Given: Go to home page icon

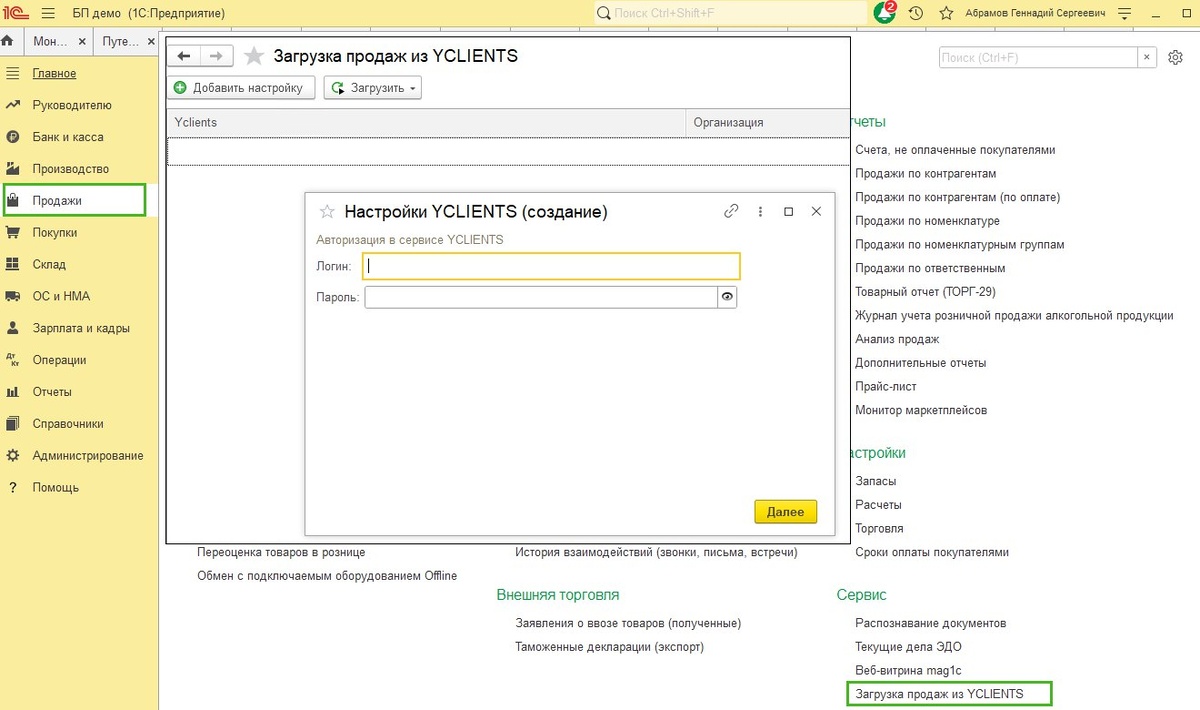Looking at the screenshot, I should pos(8,42).
